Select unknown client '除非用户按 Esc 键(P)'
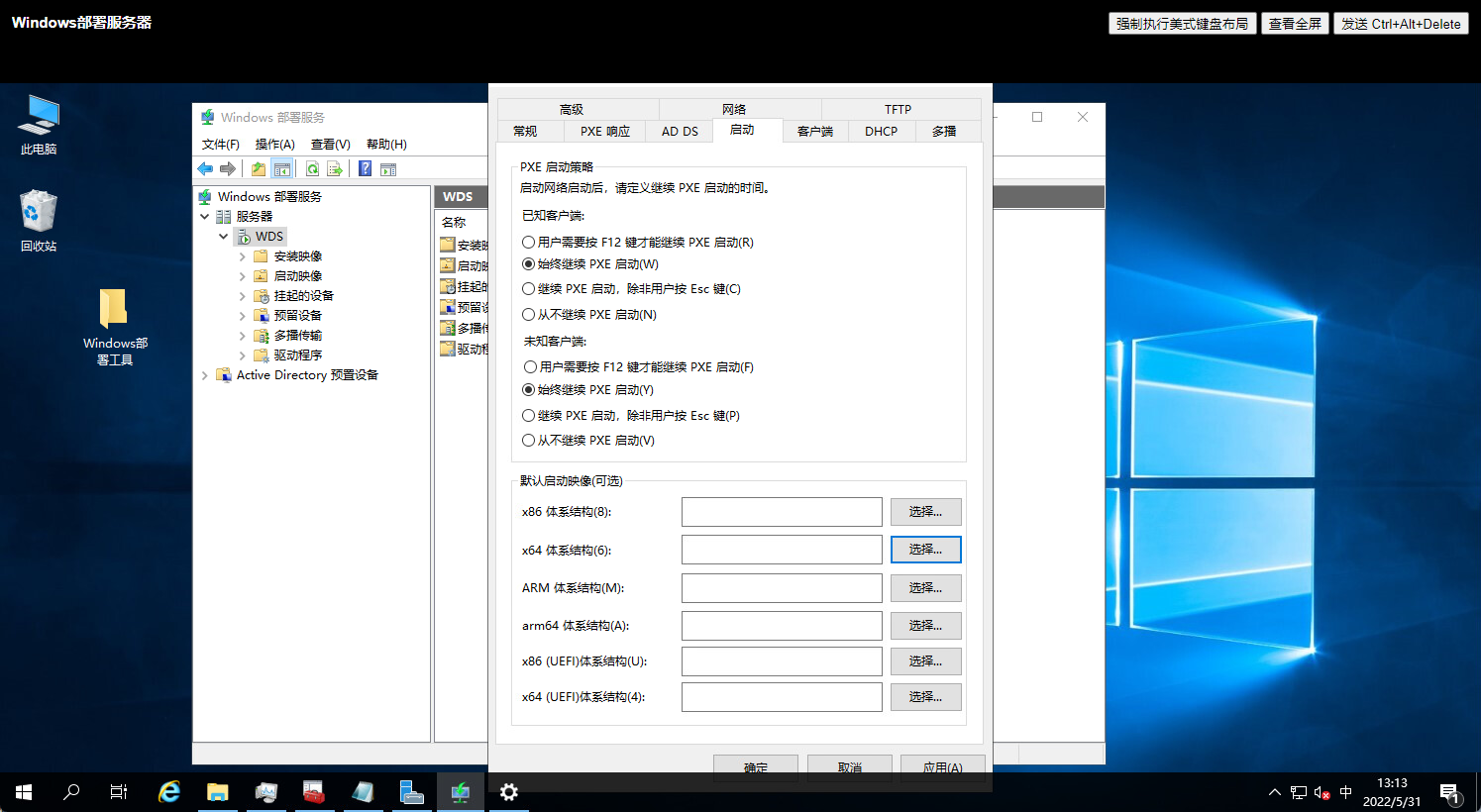 coord(631,416)
